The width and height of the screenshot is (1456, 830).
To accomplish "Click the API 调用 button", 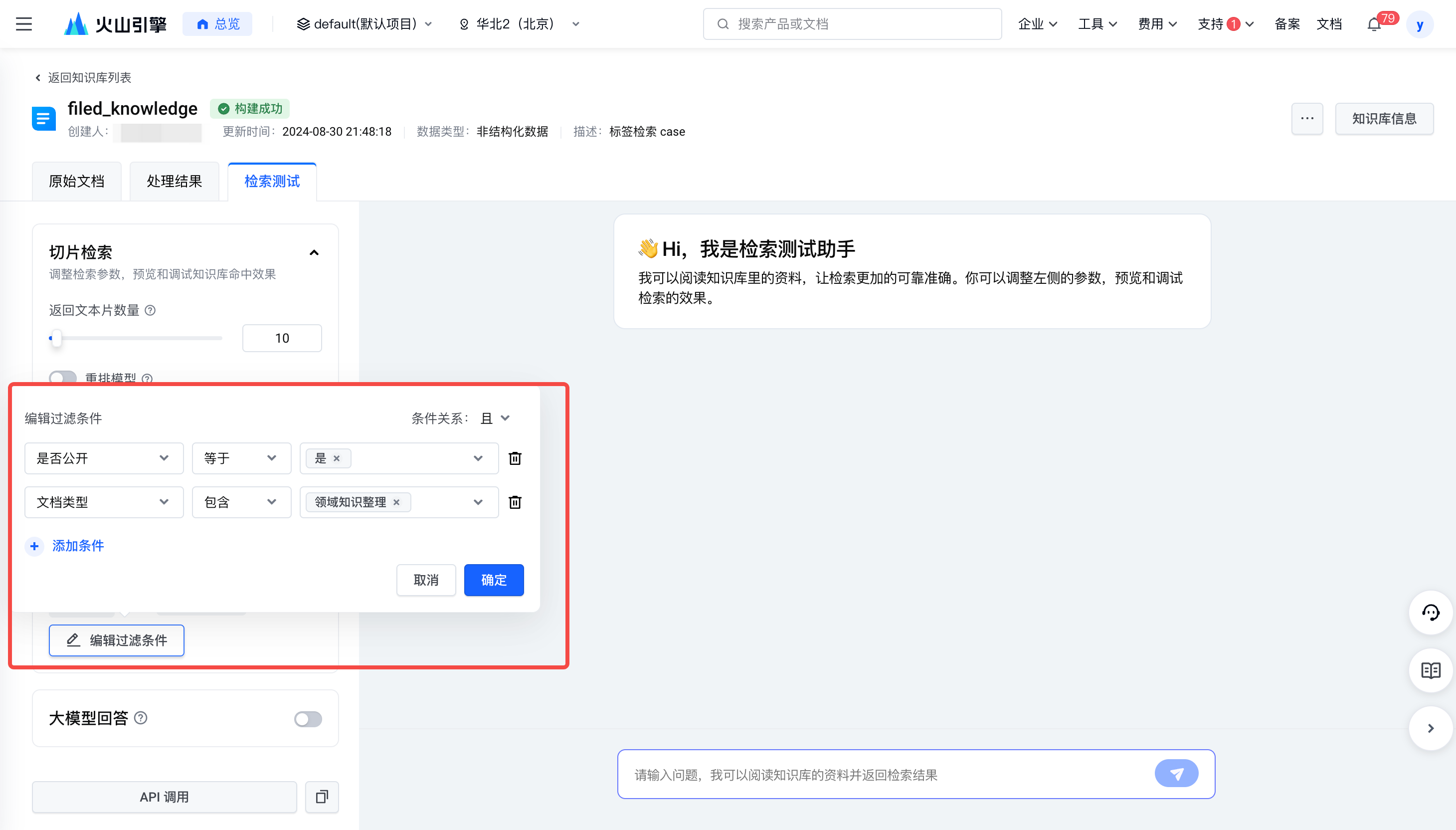I will pyautogui.click(x=164, y=797).
